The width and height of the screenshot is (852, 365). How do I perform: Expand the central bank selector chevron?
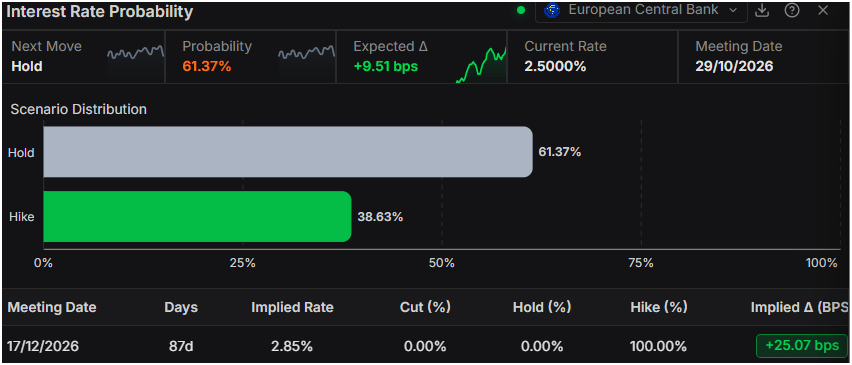click(732, 10)
